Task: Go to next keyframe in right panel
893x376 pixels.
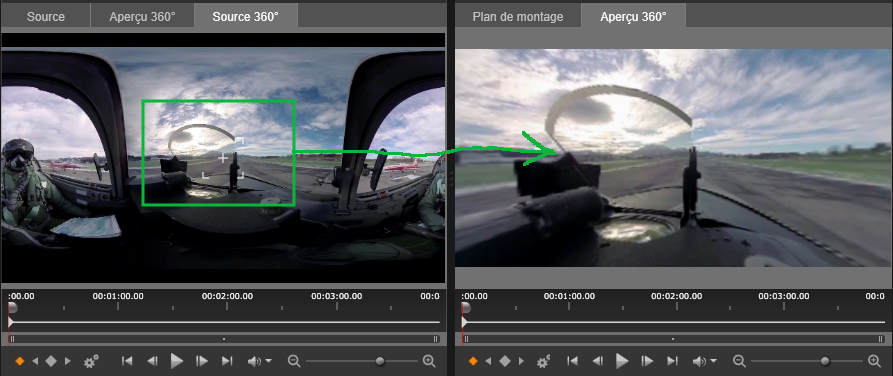Action: [x=521, y=361]
